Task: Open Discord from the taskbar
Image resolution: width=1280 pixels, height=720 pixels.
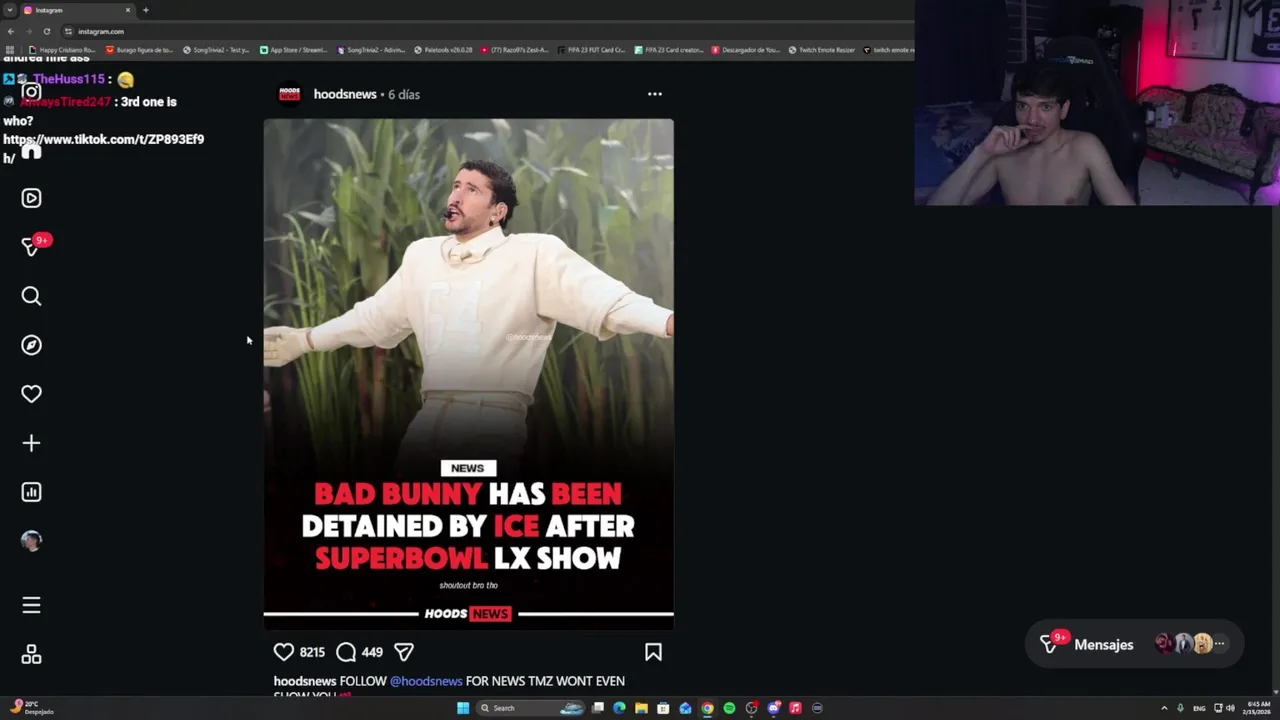Action: (773, 708)
